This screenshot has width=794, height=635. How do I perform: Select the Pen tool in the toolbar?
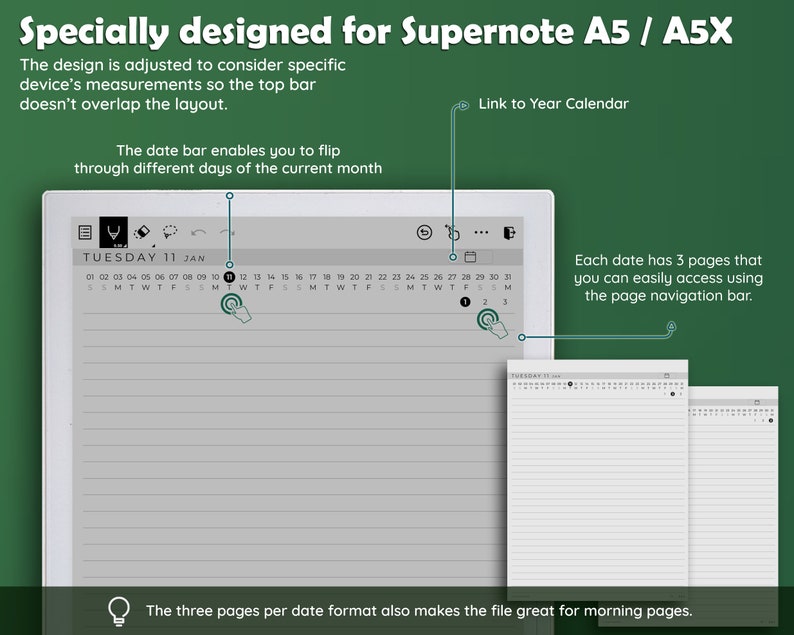pyautogui.click(x=113, y=232)
